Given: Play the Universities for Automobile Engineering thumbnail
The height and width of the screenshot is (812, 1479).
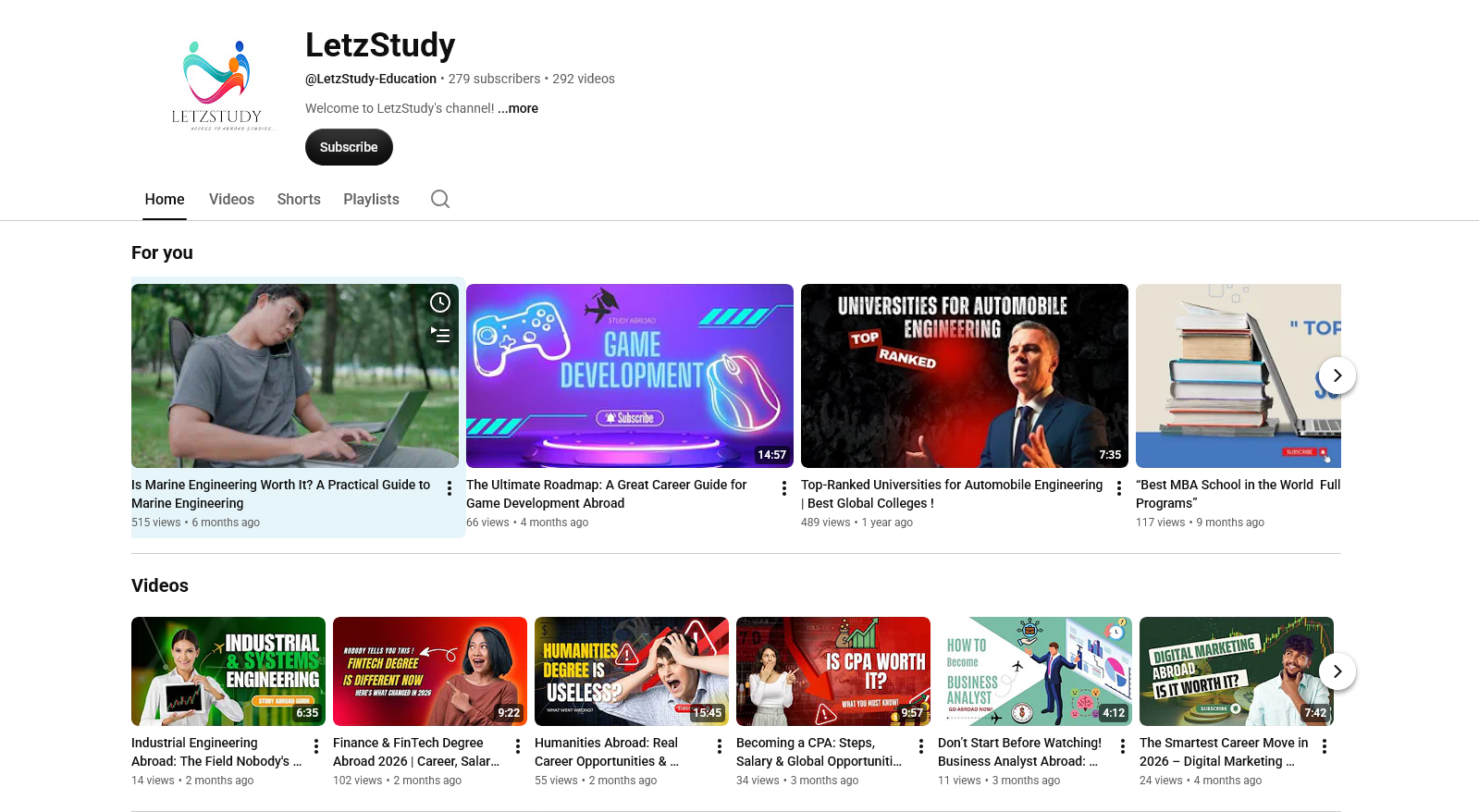Looking at the screenshot, I should [965, 375].
